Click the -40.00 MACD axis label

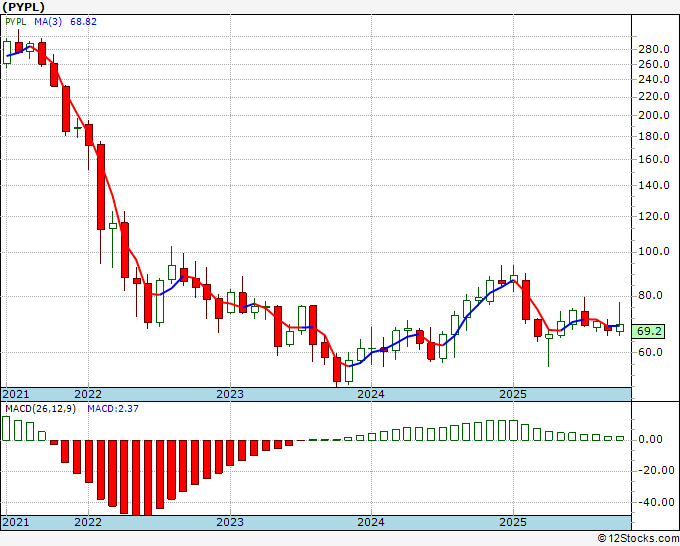click(x=657, y=503)
